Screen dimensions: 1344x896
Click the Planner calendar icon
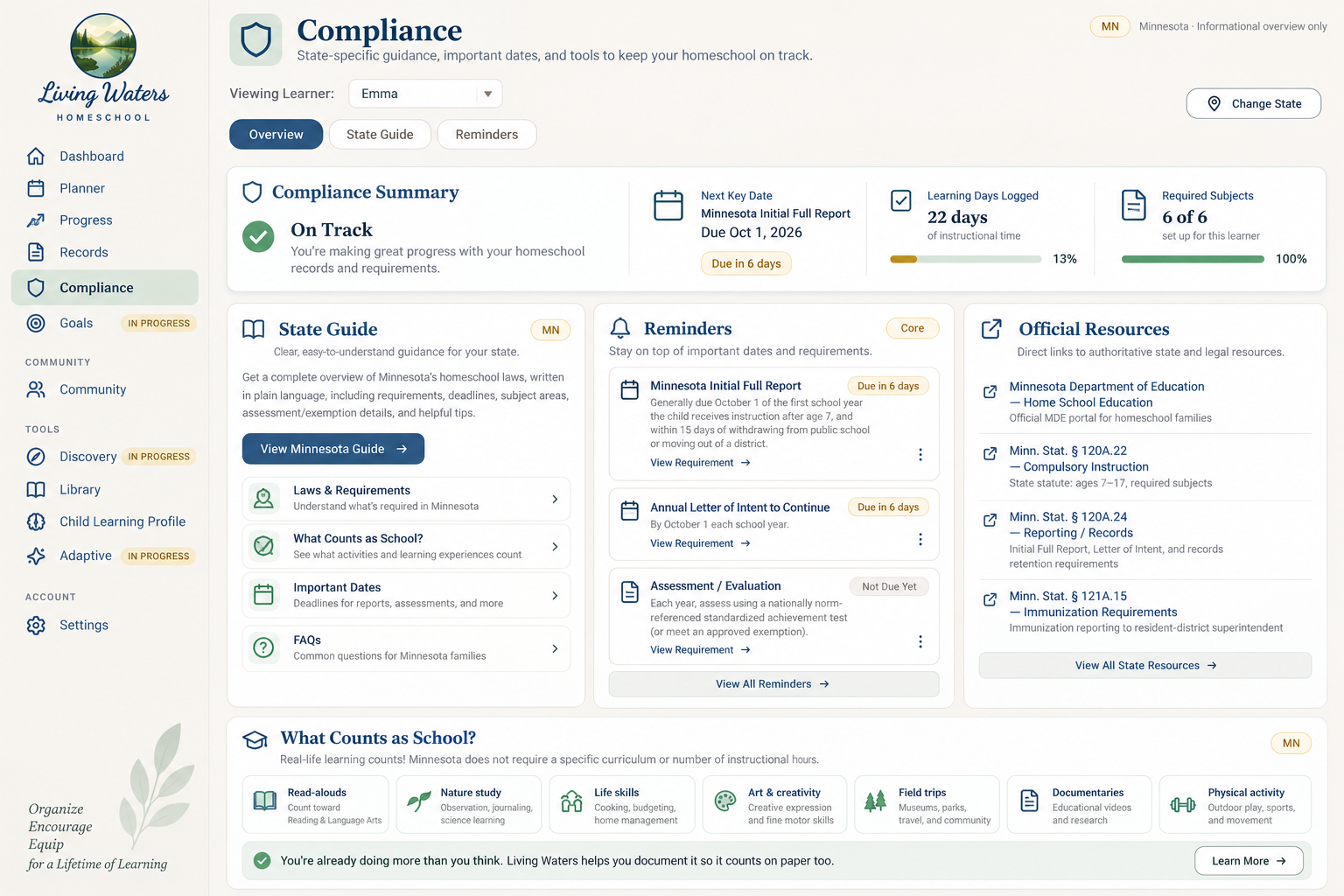click(36, 188)
